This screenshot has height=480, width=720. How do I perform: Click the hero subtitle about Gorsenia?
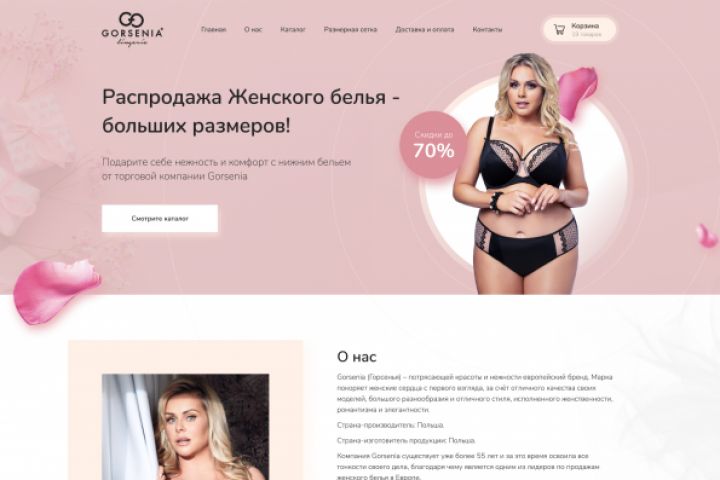coord(226,169)
